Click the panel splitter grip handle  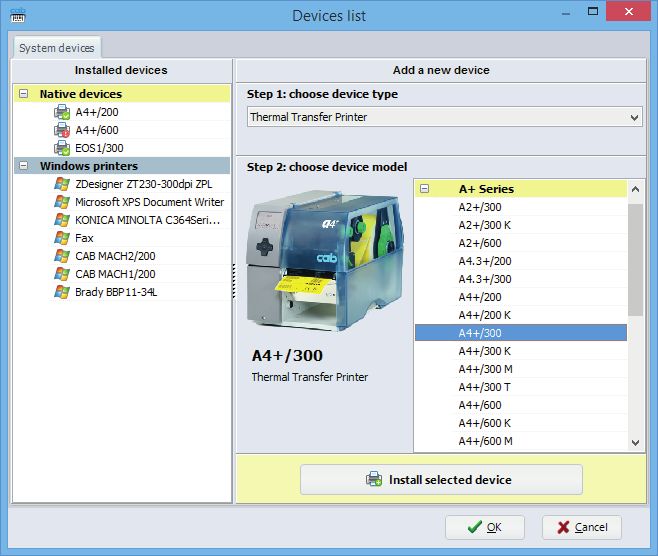pos(234,281)
